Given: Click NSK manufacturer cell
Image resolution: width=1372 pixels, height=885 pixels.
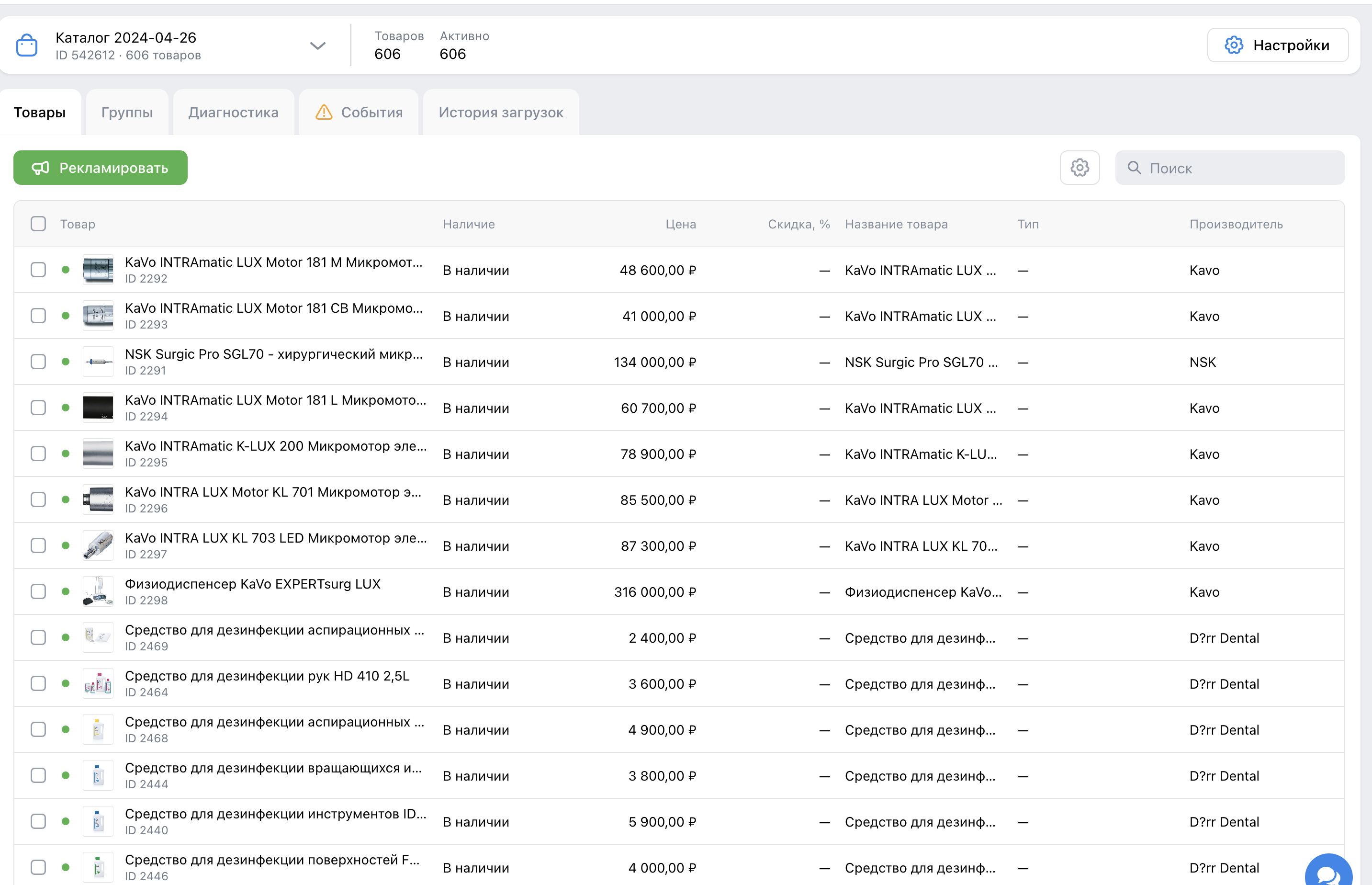Looking at the screenshot, I should point(1203,362).
